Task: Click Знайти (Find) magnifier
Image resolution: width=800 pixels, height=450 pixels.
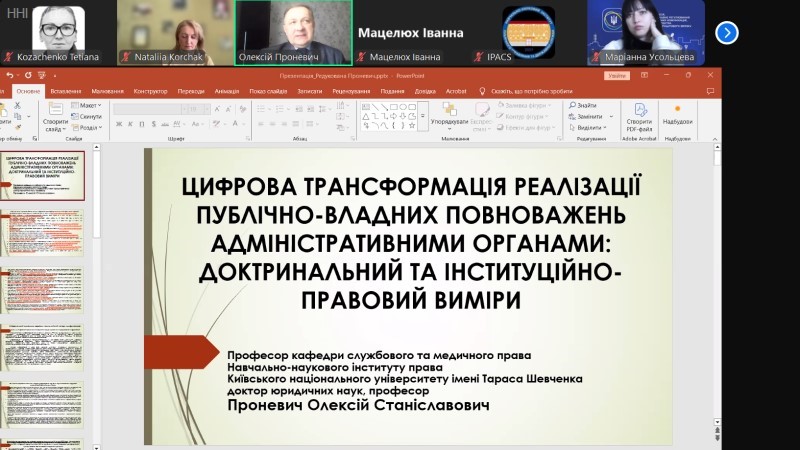Action: 583,105
